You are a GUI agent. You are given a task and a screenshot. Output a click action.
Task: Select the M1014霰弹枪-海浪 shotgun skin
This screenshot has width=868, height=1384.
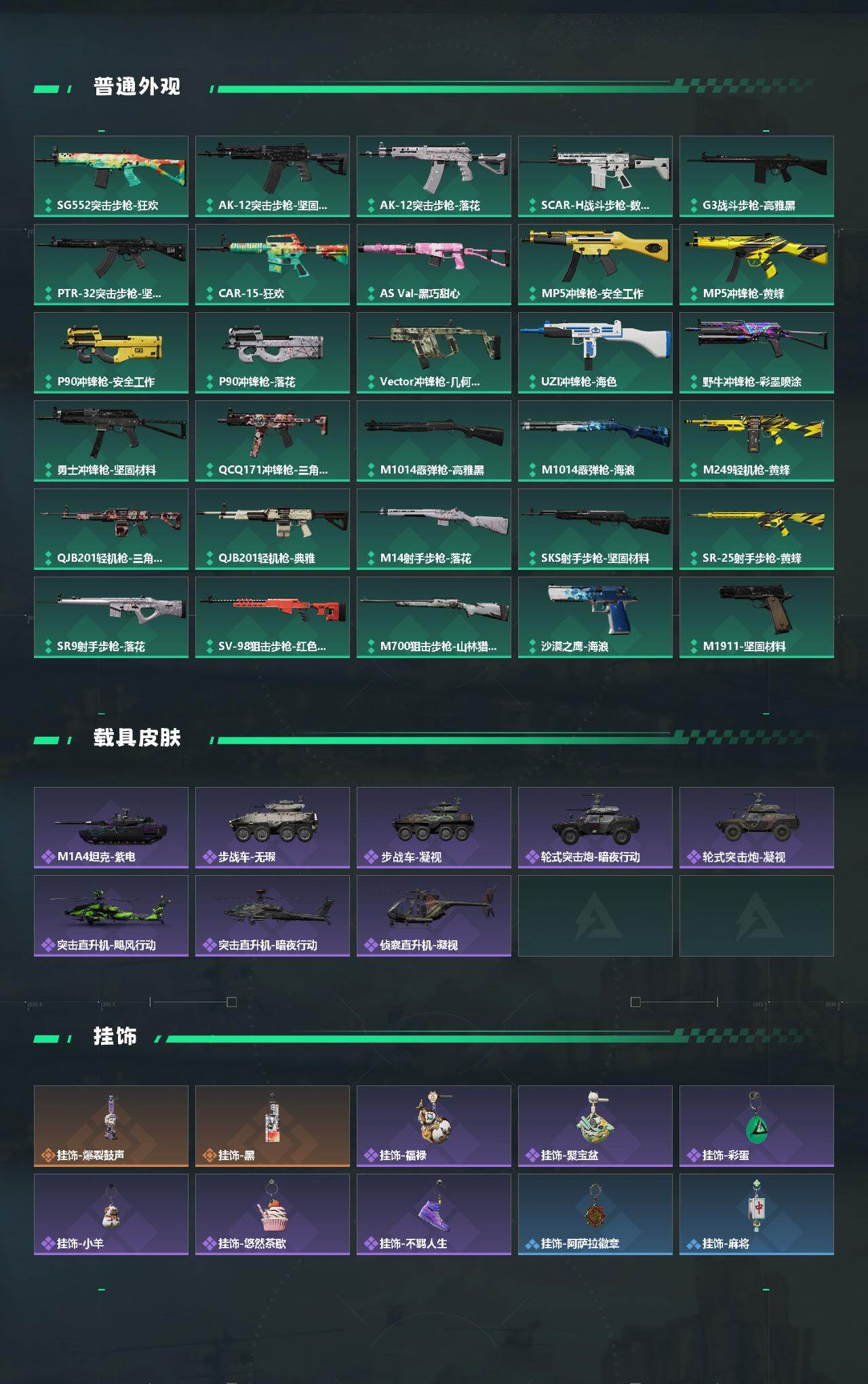(595, 441)
